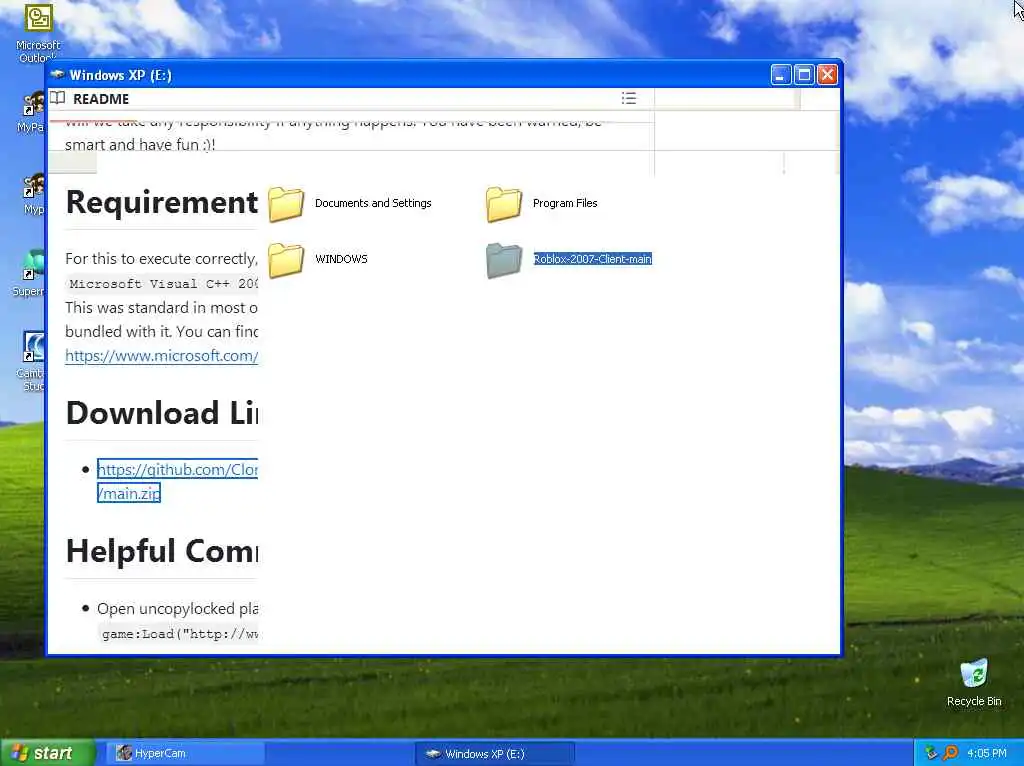Click the Windows XP (E:) taskbar button
The width and height of the screenshot is (1024, 766).
click(495, 754)
